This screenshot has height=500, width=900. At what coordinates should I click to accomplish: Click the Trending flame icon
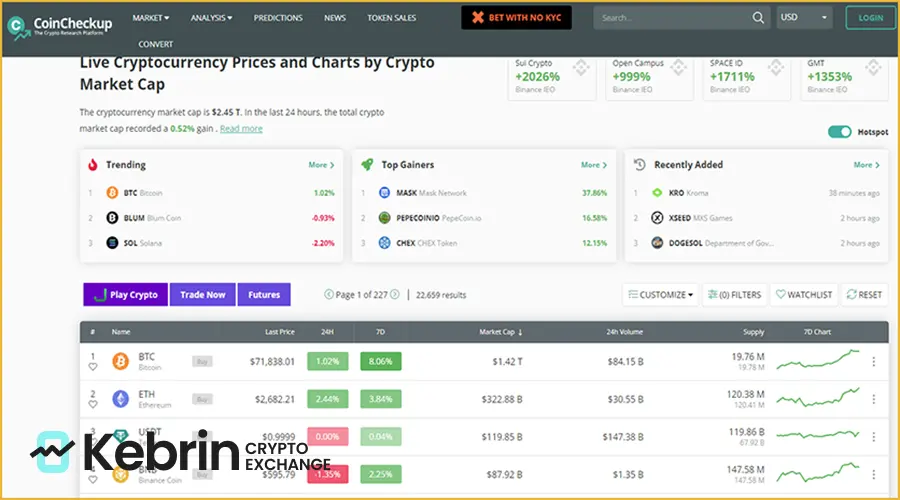(92, 165)
